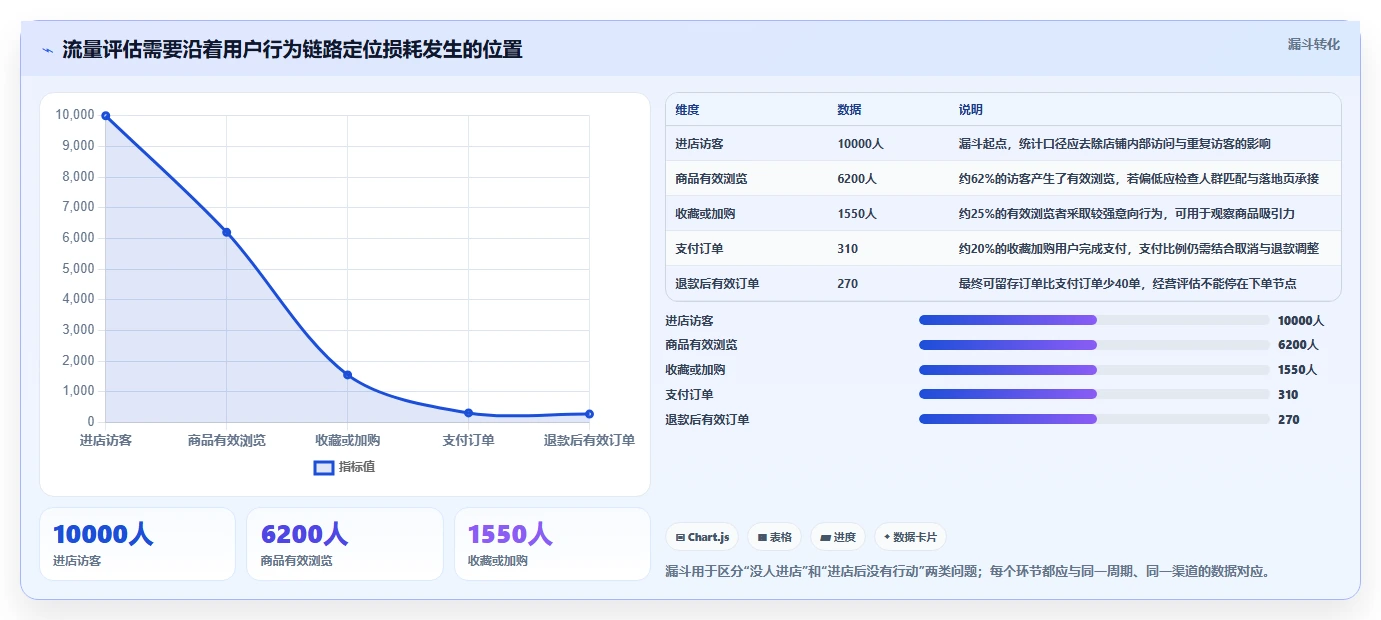Click the chart data point at 商品有效浏览

[x=226, y=232]
